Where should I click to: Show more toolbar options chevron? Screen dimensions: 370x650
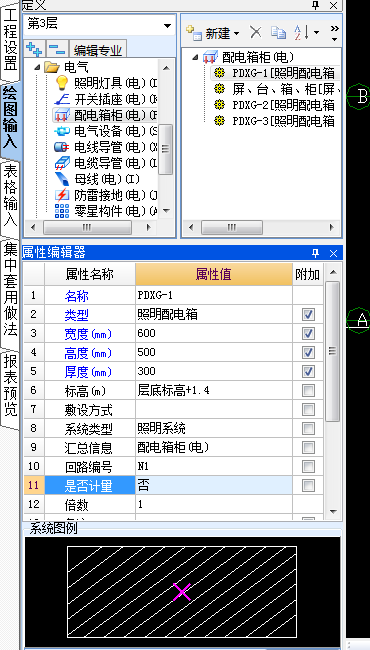335,32
